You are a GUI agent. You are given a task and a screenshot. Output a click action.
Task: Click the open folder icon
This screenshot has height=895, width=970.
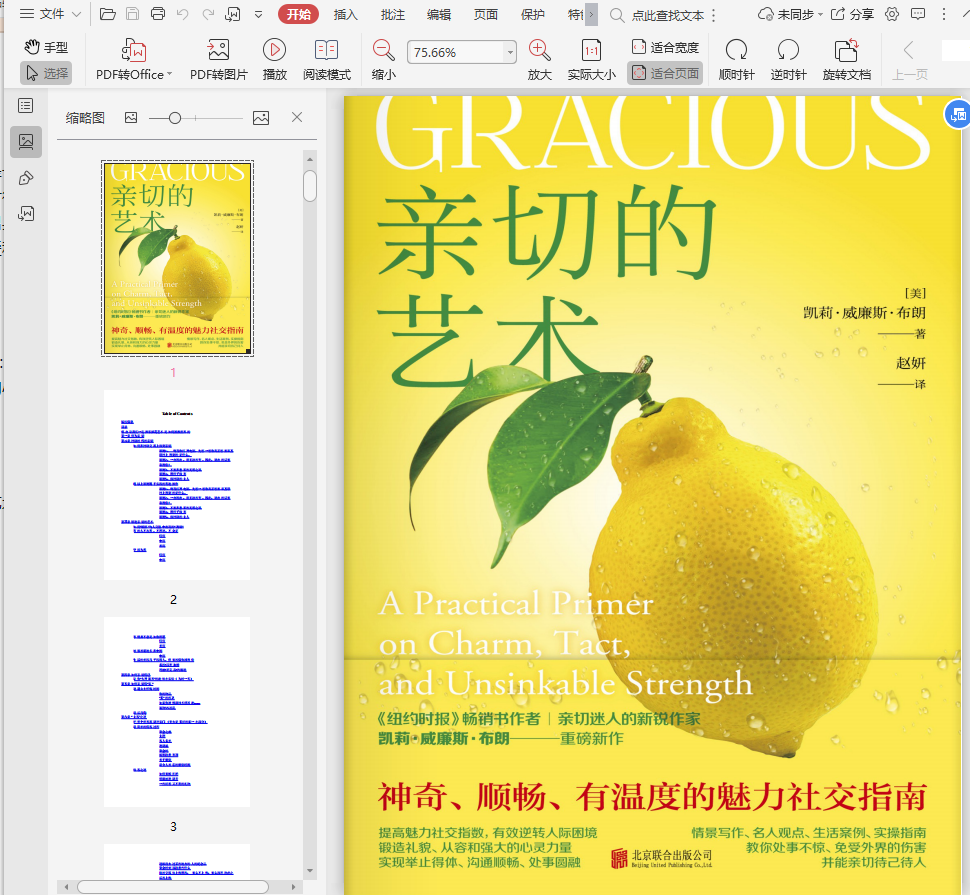tap(108, 14)
